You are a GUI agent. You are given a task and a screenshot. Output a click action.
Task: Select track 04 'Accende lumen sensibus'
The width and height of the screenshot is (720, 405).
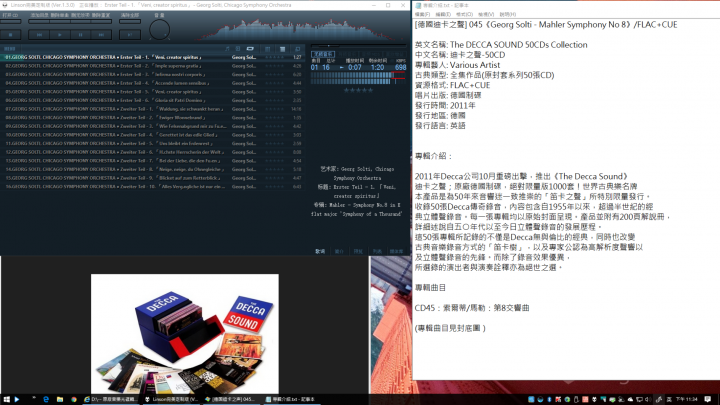point(152,83)
